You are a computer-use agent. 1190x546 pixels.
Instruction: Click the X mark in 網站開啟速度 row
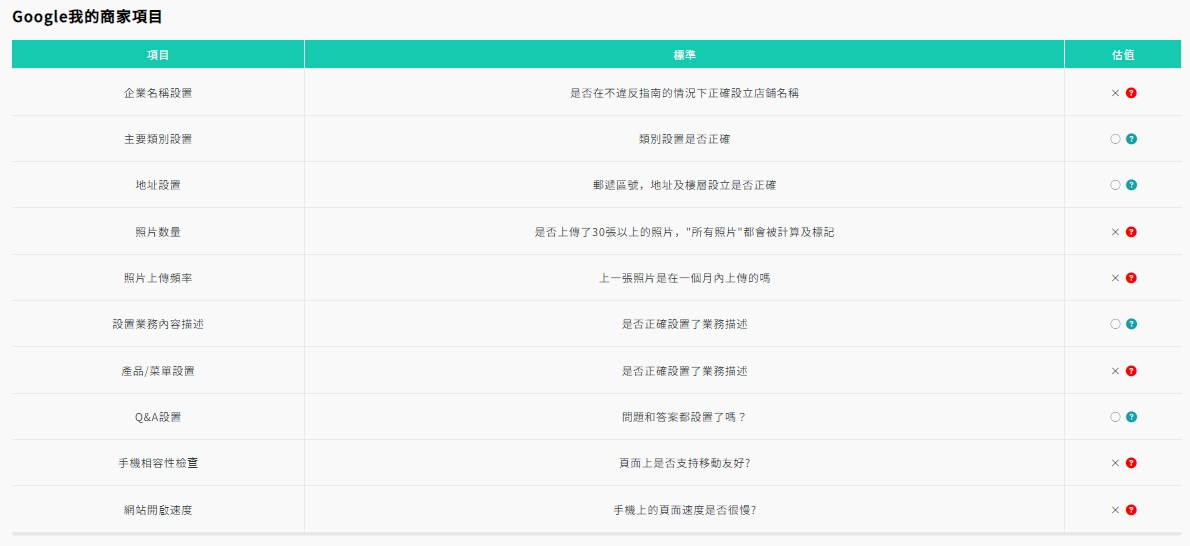[x=1115, y=510]
